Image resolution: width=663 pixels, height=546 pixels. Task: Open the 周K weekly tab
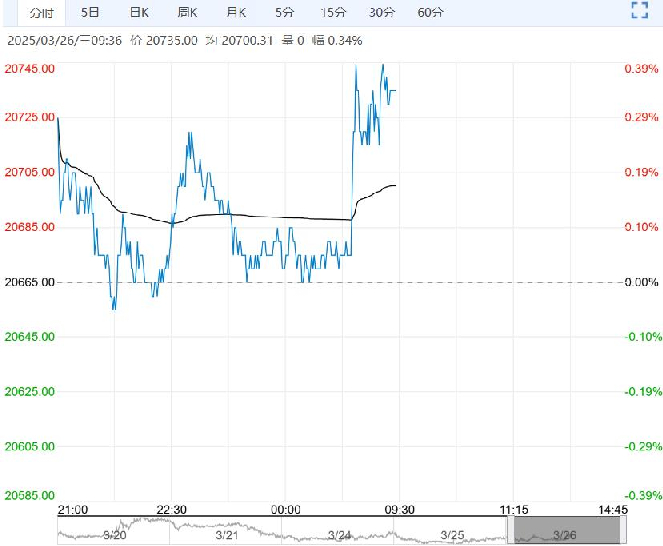pos(187,12)
